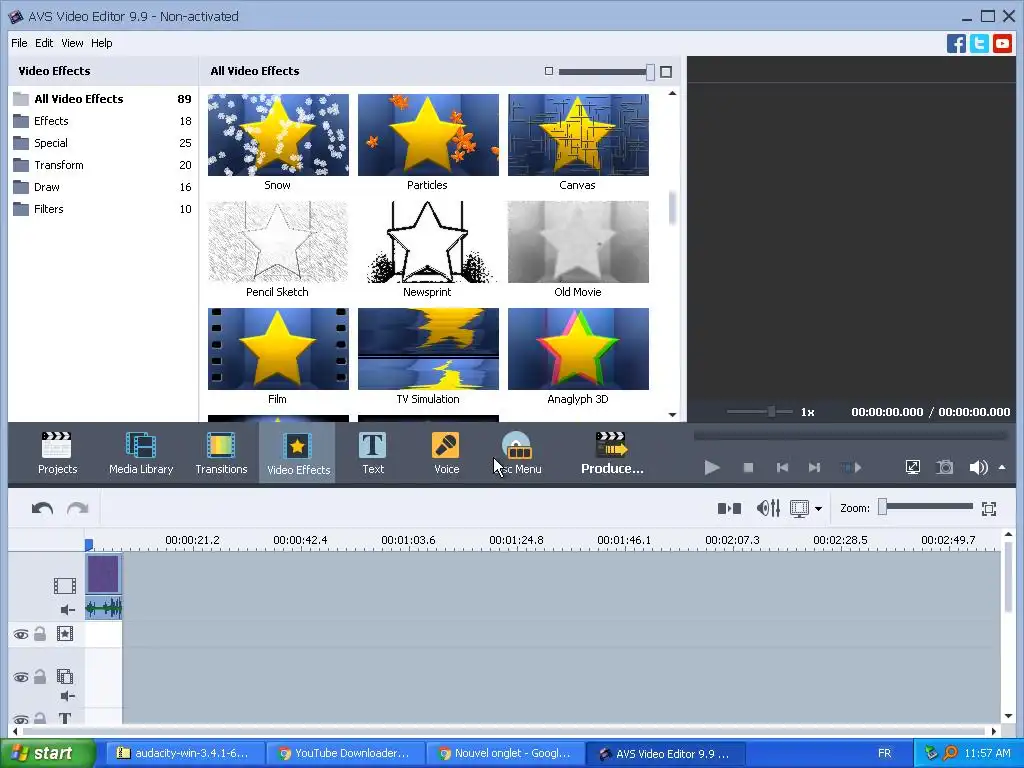This screenshot has width=1024, height=768.
Task: Go to the next frame
Action: [814, 468]
